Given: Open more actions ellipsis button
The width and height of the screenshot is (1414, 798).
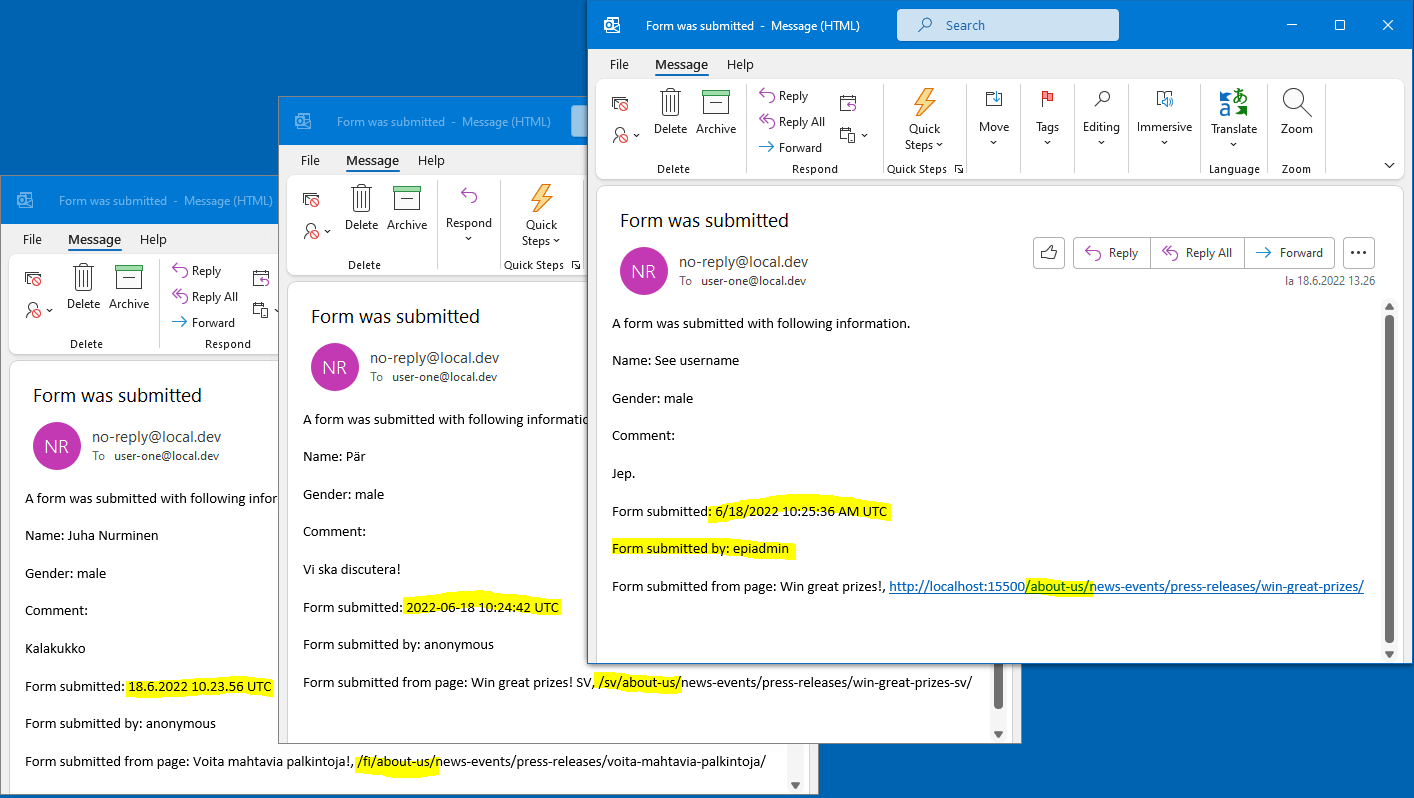Looking at the screenshot, I should click(1359, 253).
